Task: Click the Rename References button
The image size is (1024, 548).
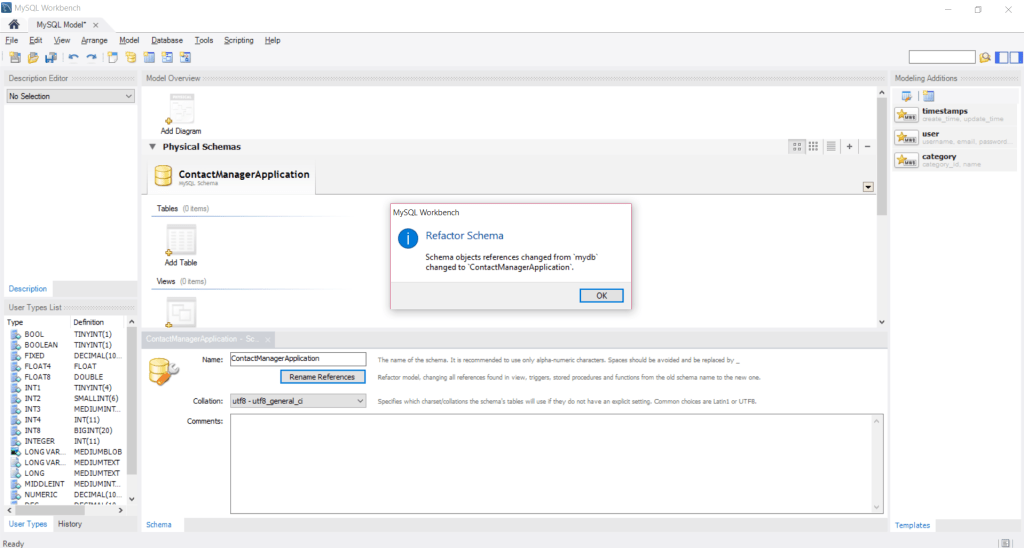Action: point(322,377)
